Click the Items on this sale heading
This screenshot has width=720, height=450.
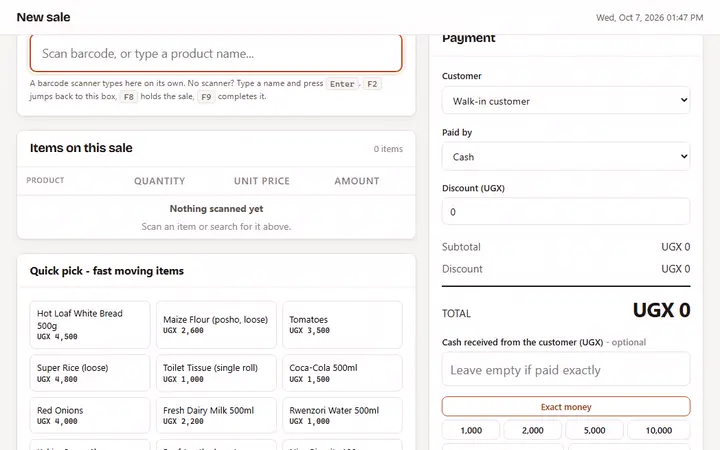click(x=81, y=148)
